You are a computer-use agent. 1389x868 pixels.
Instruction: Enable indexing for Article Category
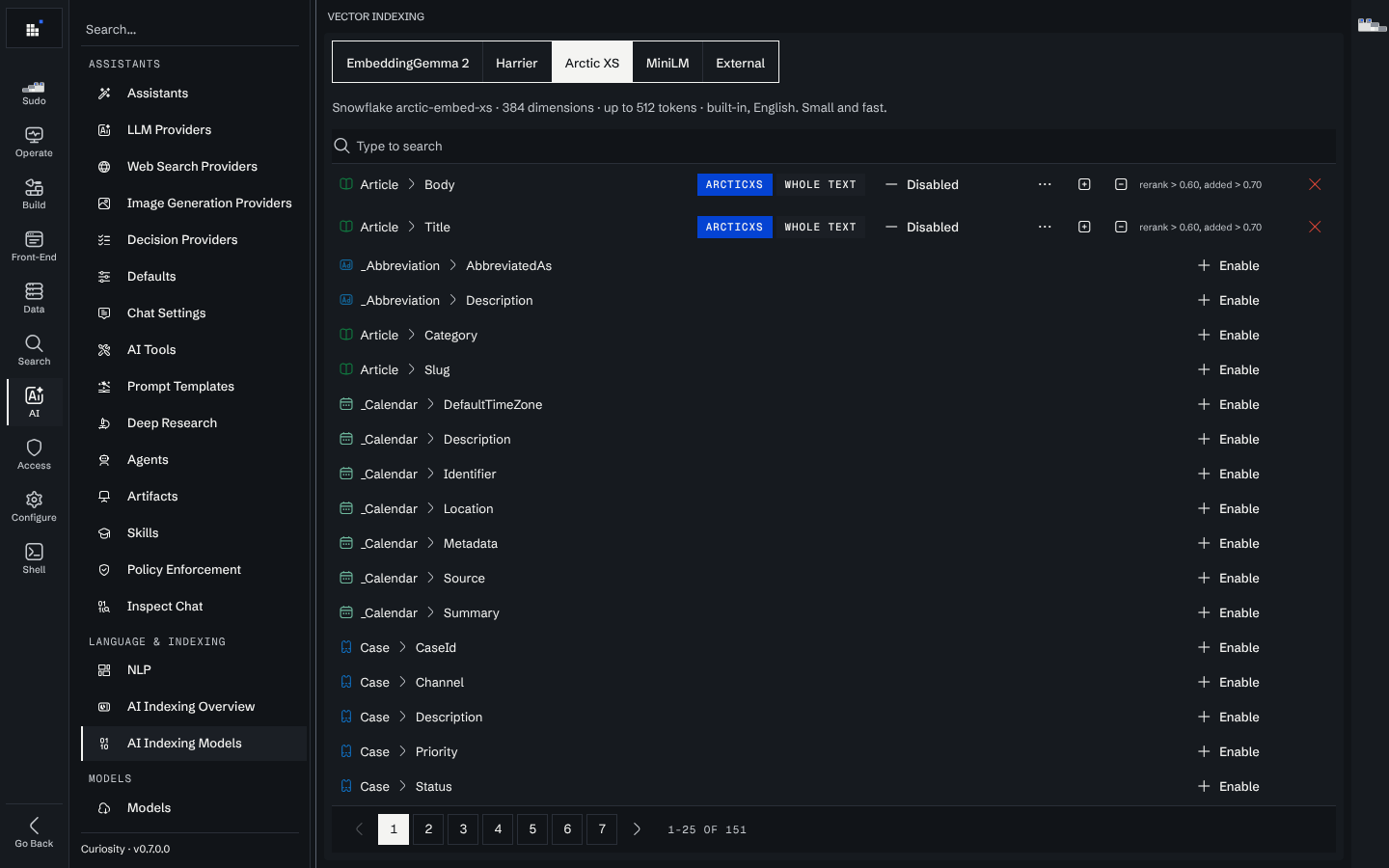coord(1228,335)
